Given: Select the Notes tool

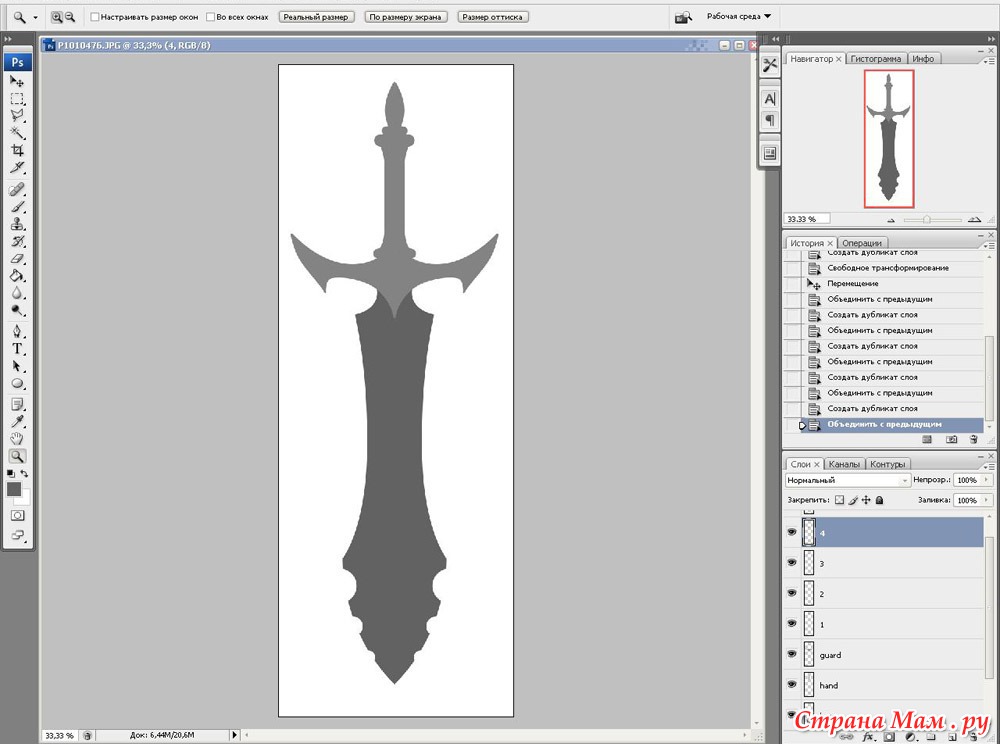Looking at the screenshot, I should click(x=17, y=404).
